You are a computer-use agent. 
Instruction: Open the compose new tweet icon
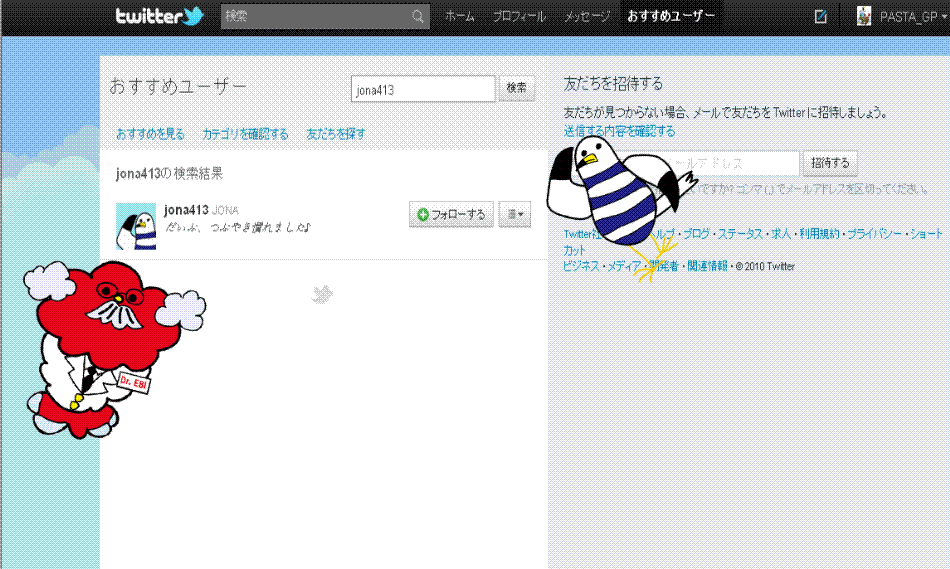click(820, 16)
